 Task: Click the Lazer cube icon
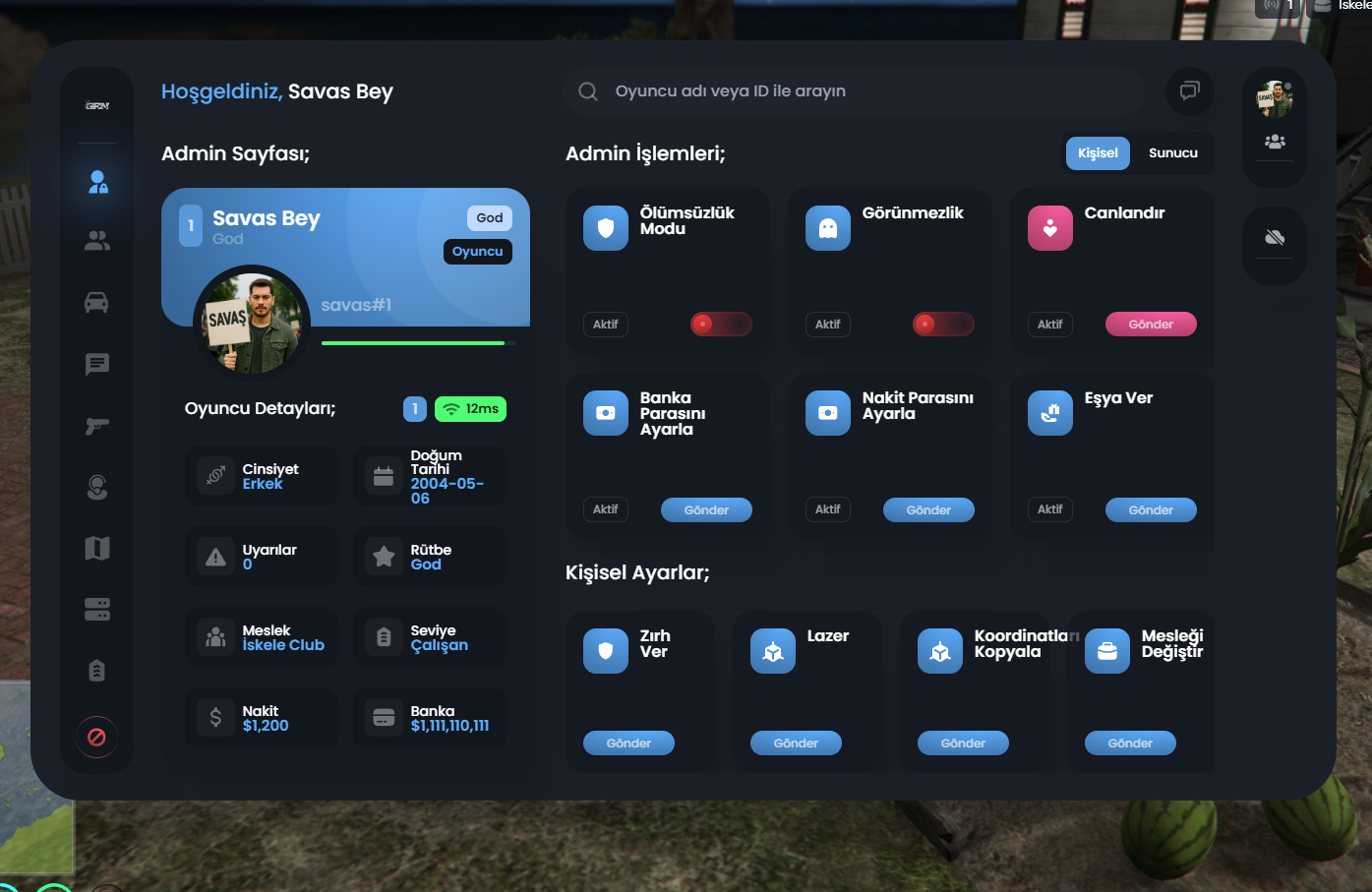[773, 651]
